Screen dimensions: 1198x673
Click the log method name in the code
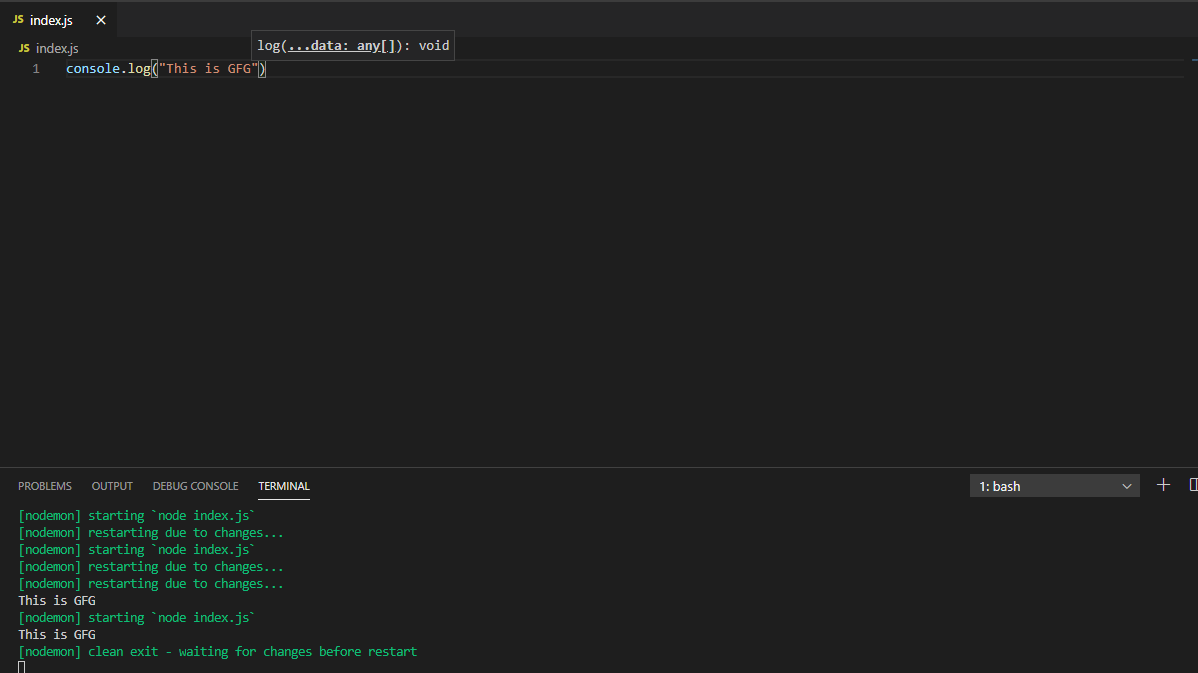[138, 69]
